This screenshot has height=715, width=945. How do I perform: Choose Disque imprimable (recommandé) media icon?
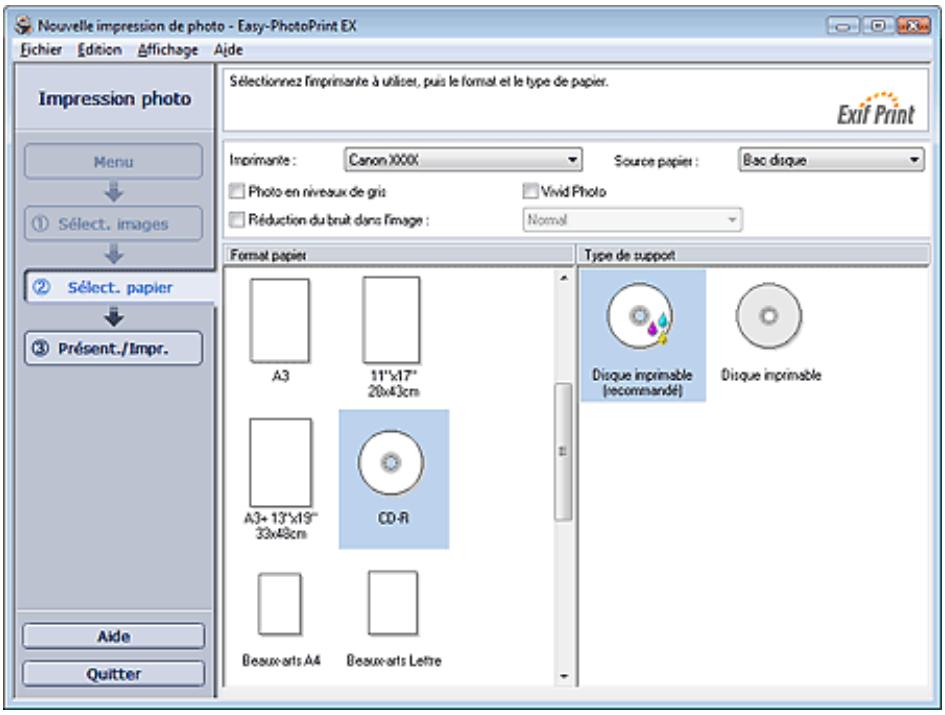coord(641,316)
